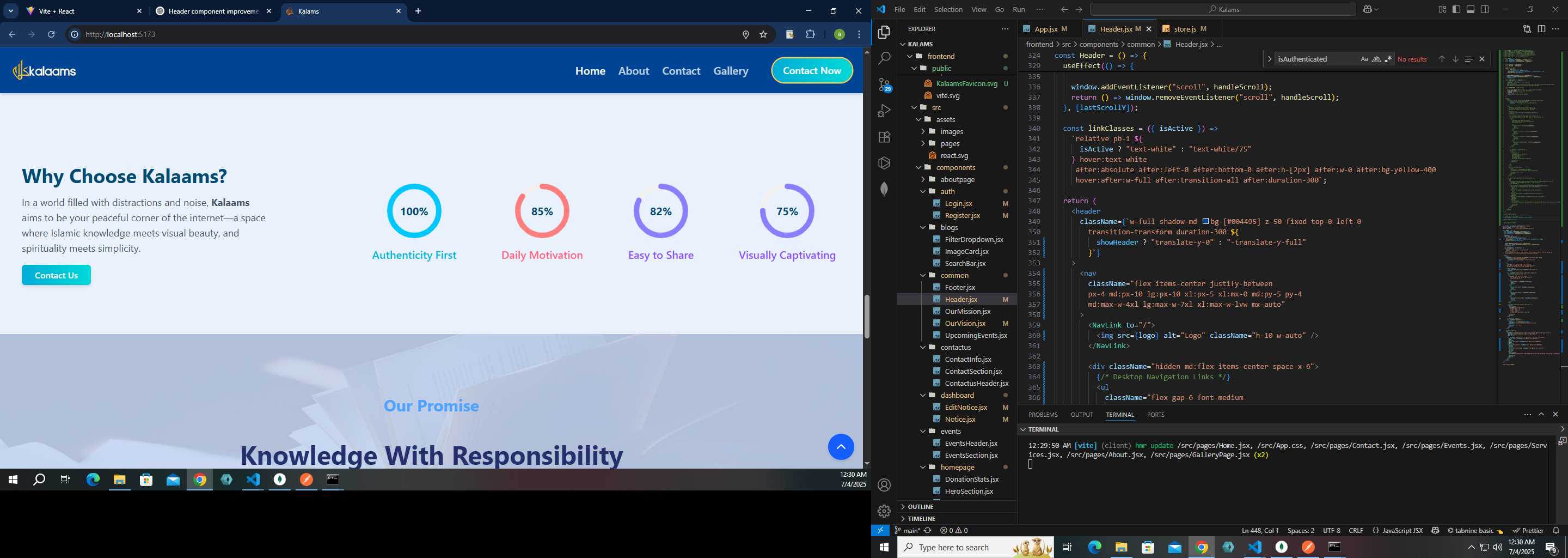
Task: Switch to the App.jsx editor tab
Action: (1046, 29)
